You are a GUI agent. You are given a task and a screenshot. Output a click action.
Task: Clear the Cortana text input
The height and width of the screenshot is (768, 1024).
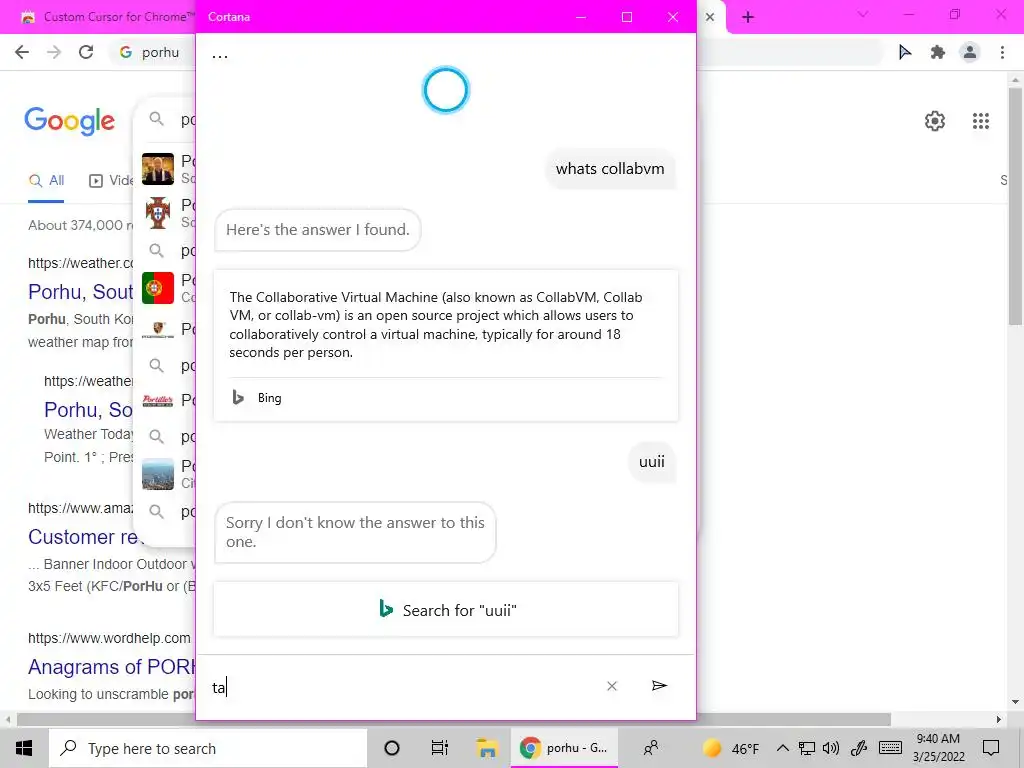(612, 686)
